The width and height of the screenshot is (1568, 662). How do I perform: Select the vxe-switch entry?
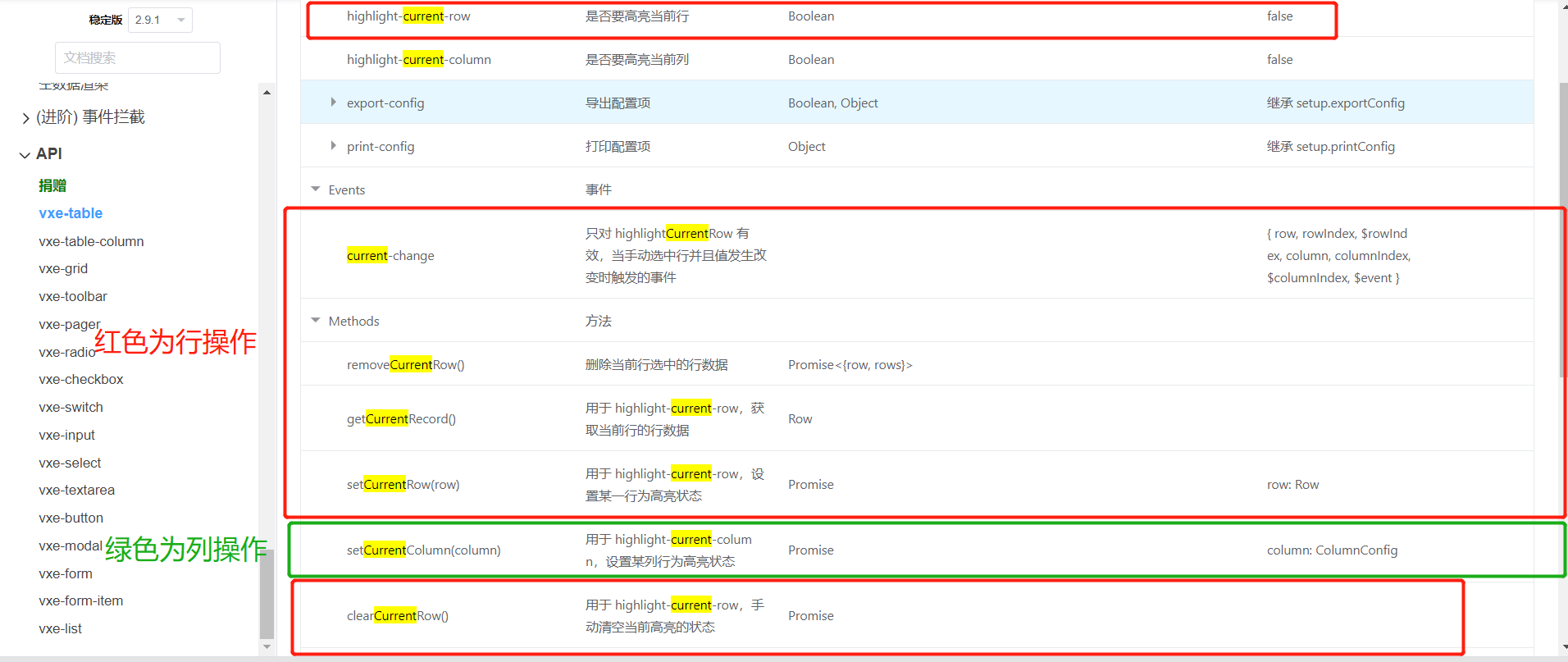point(71,407)
